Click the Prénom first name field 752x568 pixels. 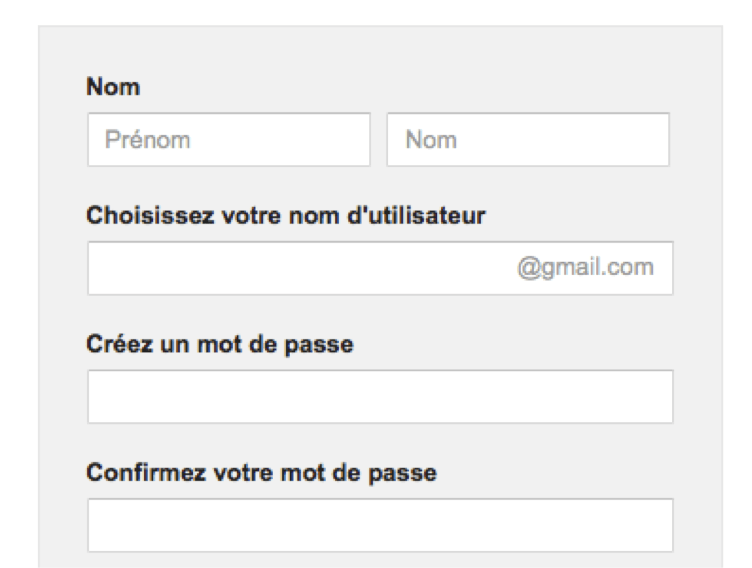point(228,140)
